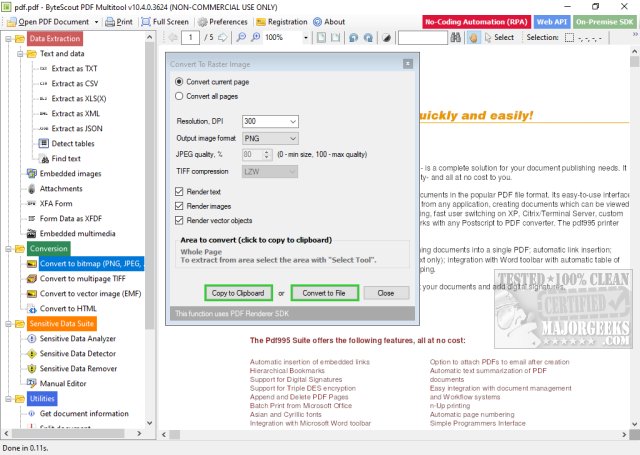Viewport: 640px width, 455px height.
Task: Click the fit width view icon
Action: coord(336,38)
